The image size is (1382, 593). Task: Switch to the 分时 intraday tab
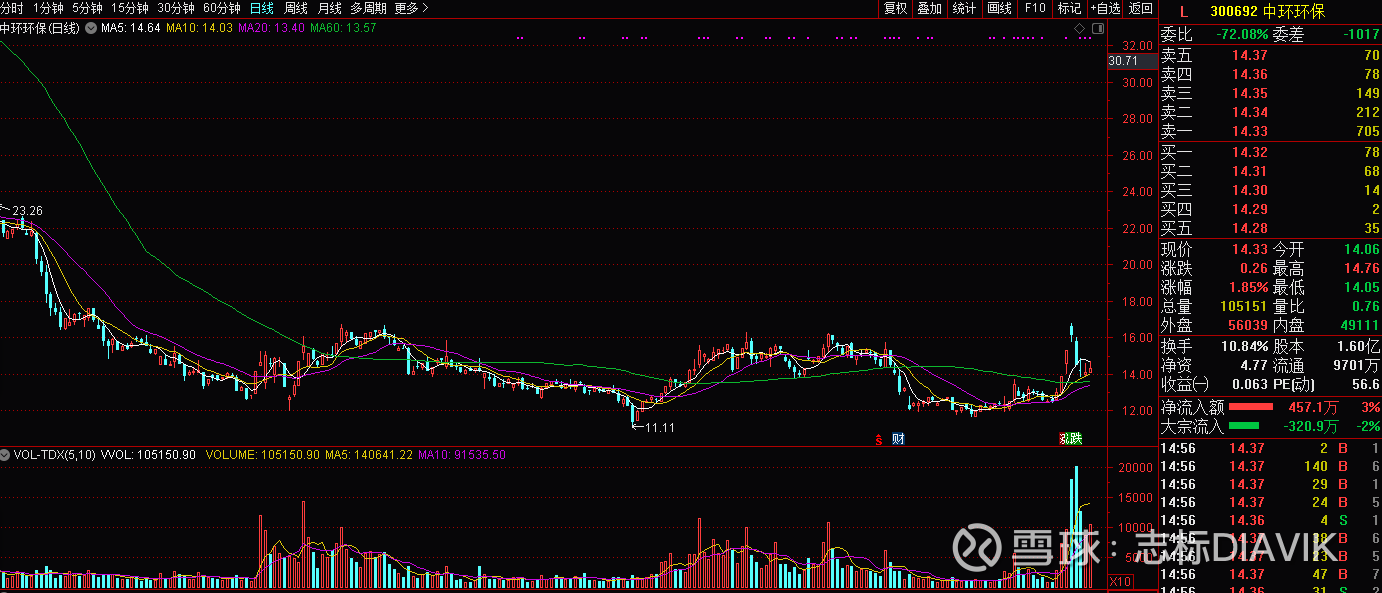coord(12,8)
